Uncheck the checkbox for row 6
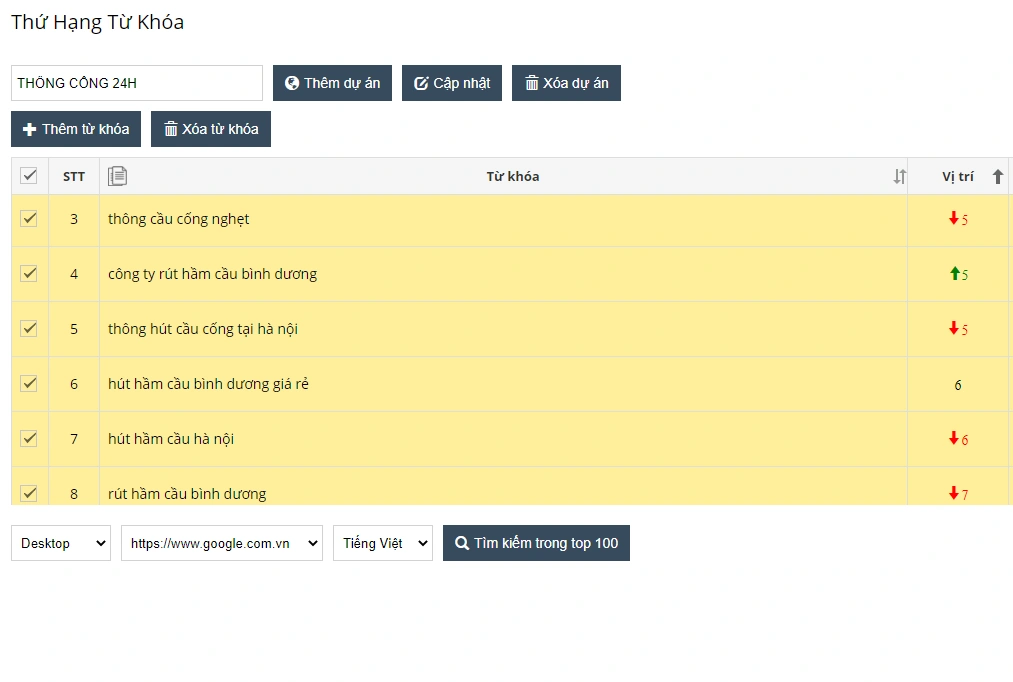 pos(29,384)
